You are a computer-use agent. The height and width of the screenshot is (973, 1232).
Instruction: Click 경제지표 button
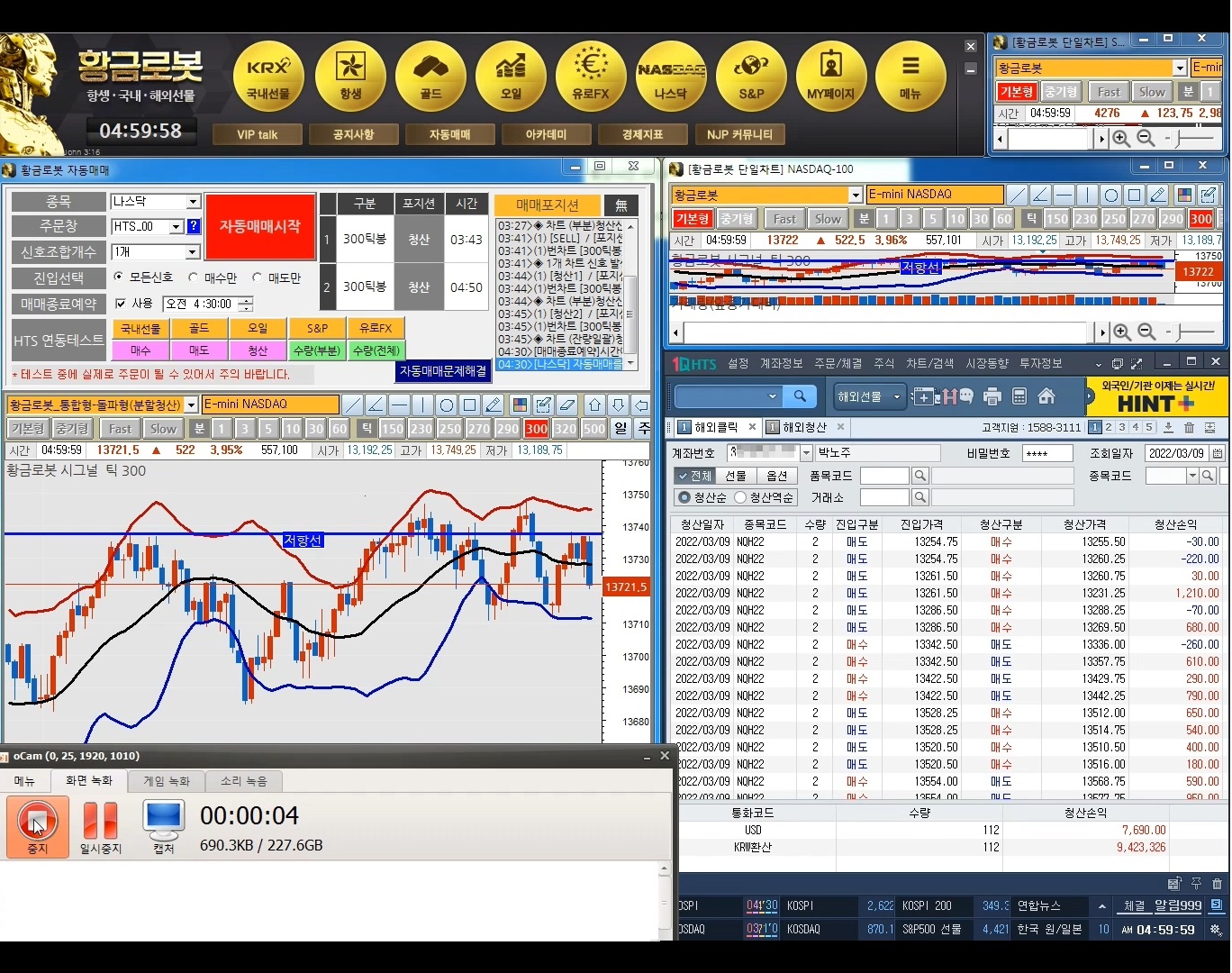(642, 135)
